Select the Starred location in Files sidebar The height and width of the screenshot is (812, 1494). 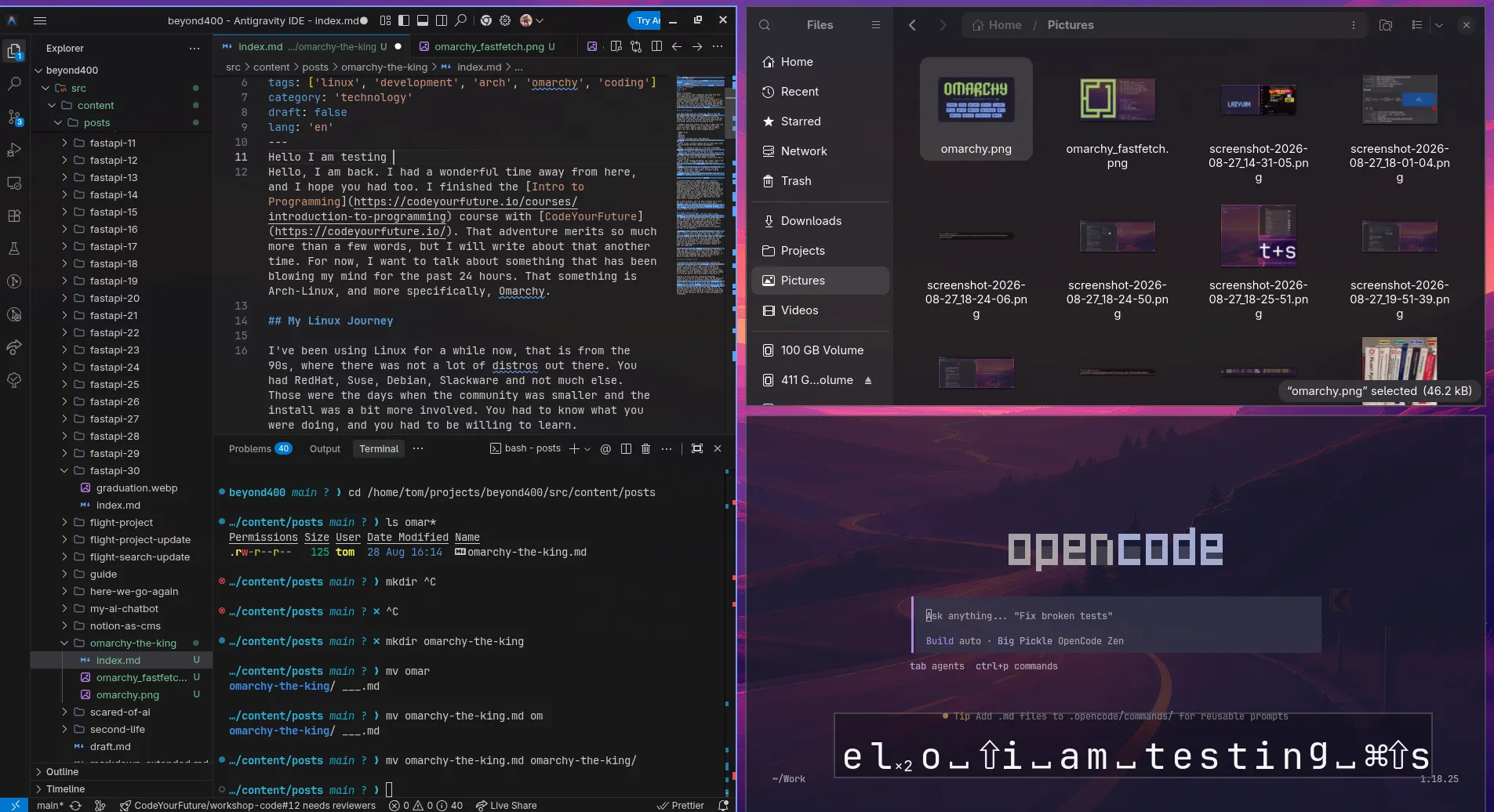click(820, 121)
